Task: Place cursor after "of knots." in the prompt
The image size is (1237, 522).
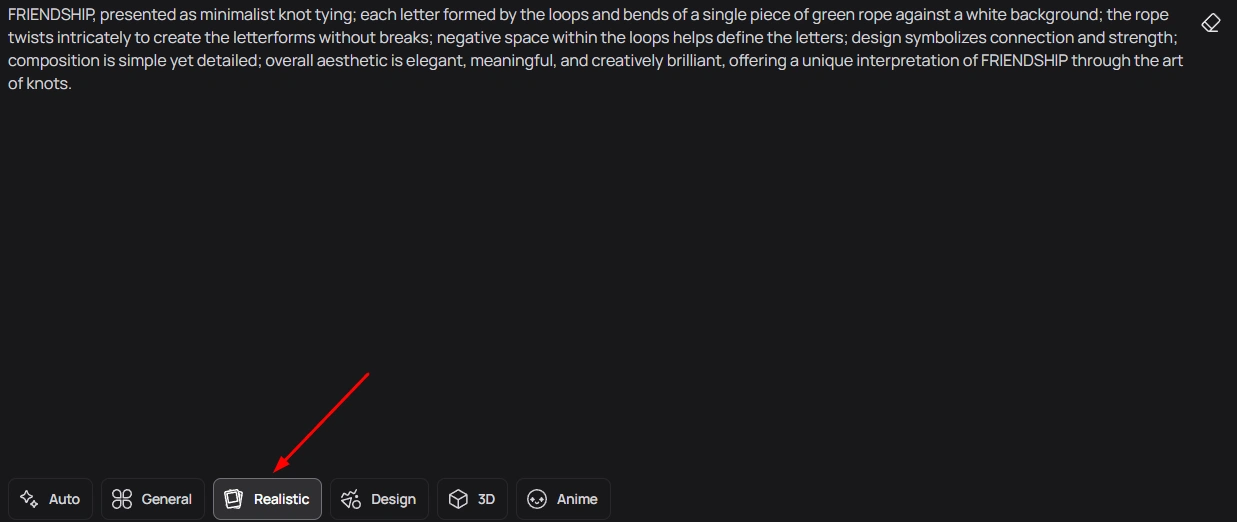Action: (73, 84)
